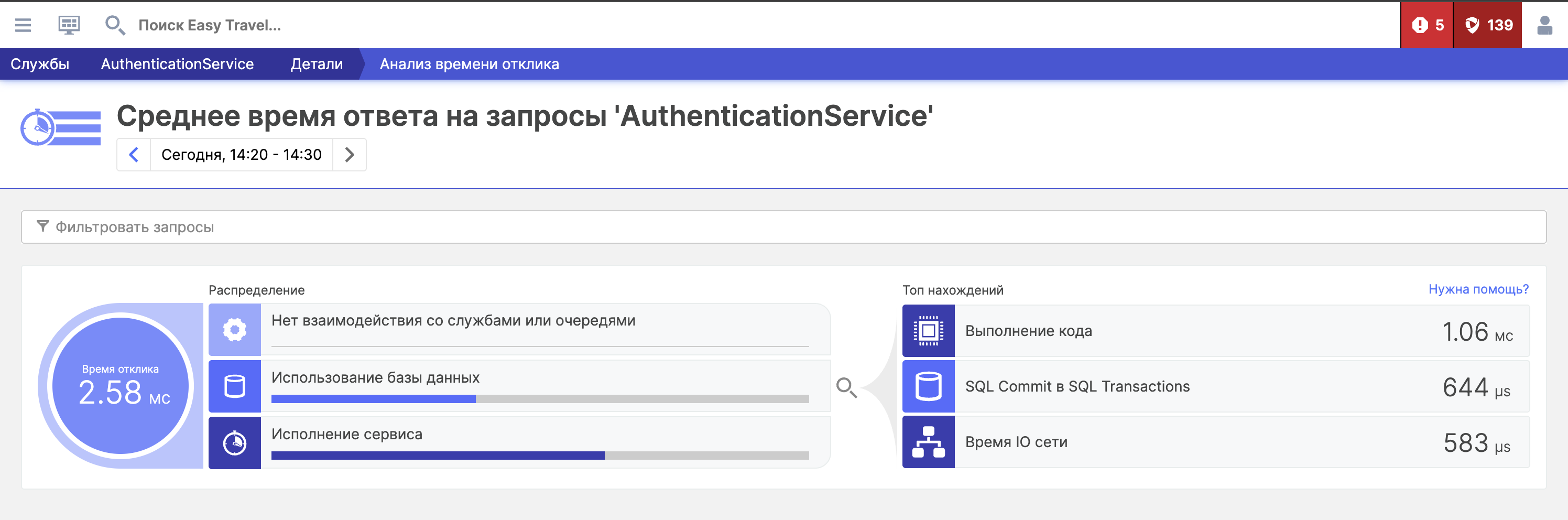Open the hamburger navigation menu
This screenshot has height=520, width=1568.
[23, 25]
